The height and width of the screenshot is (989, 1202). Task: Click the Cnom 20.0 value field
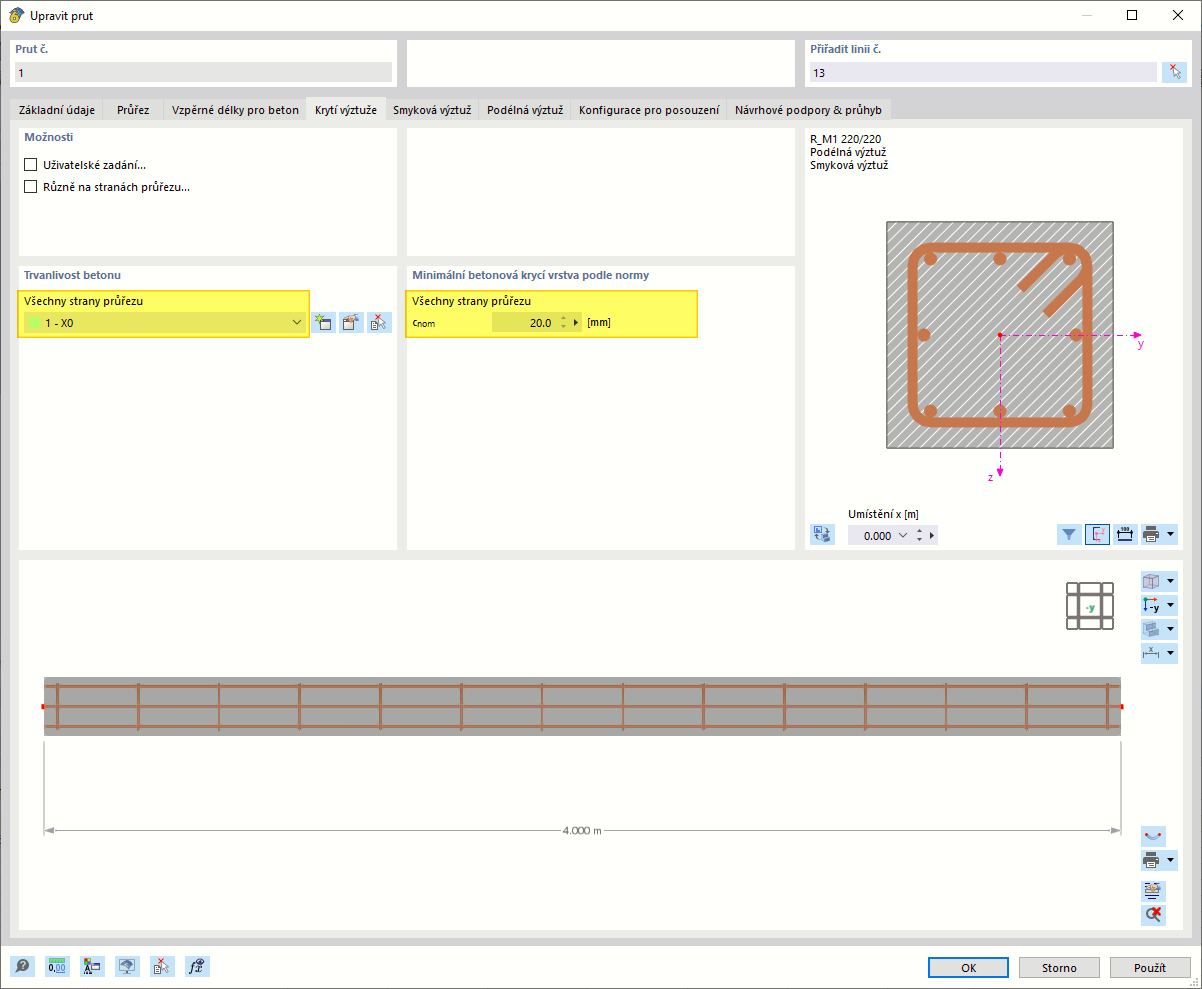click(524, 323)
